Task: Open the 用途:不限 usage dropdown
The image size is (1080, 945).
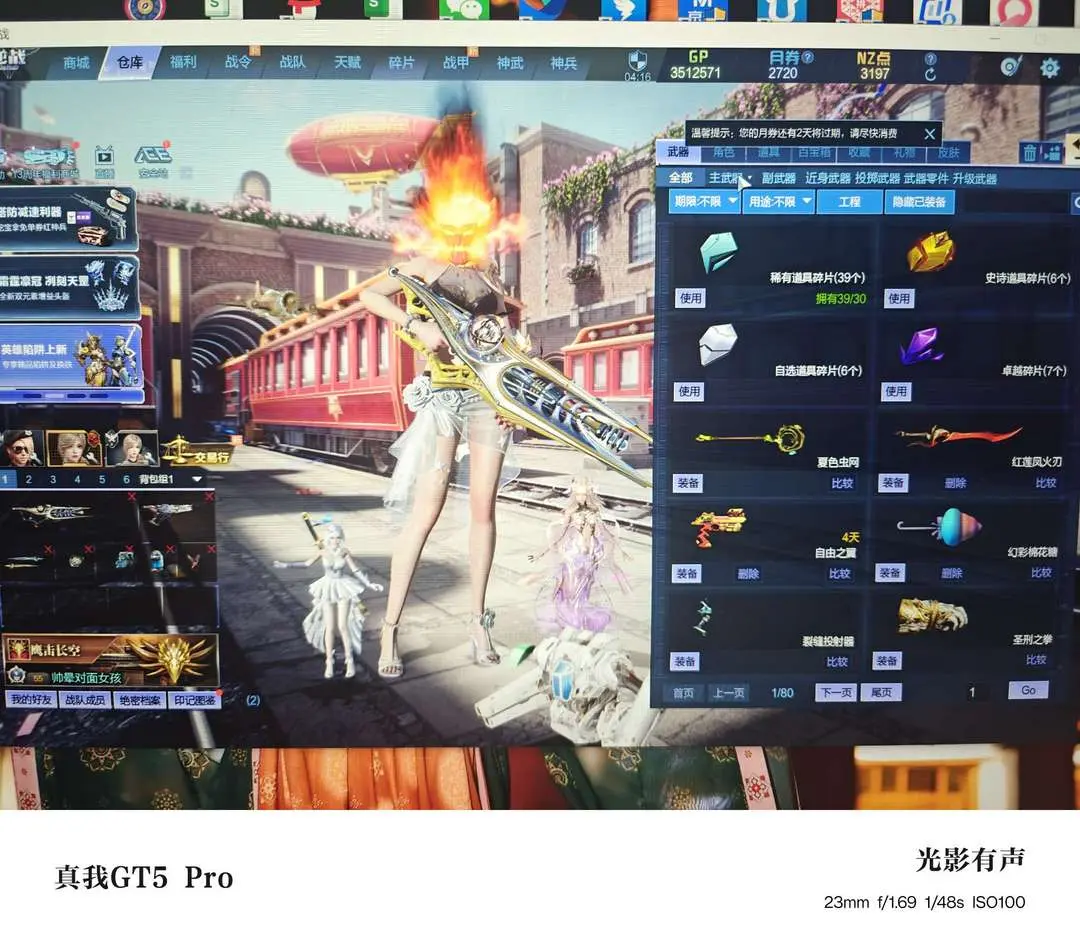Action: pyautogui.click(x=779, y=202)
